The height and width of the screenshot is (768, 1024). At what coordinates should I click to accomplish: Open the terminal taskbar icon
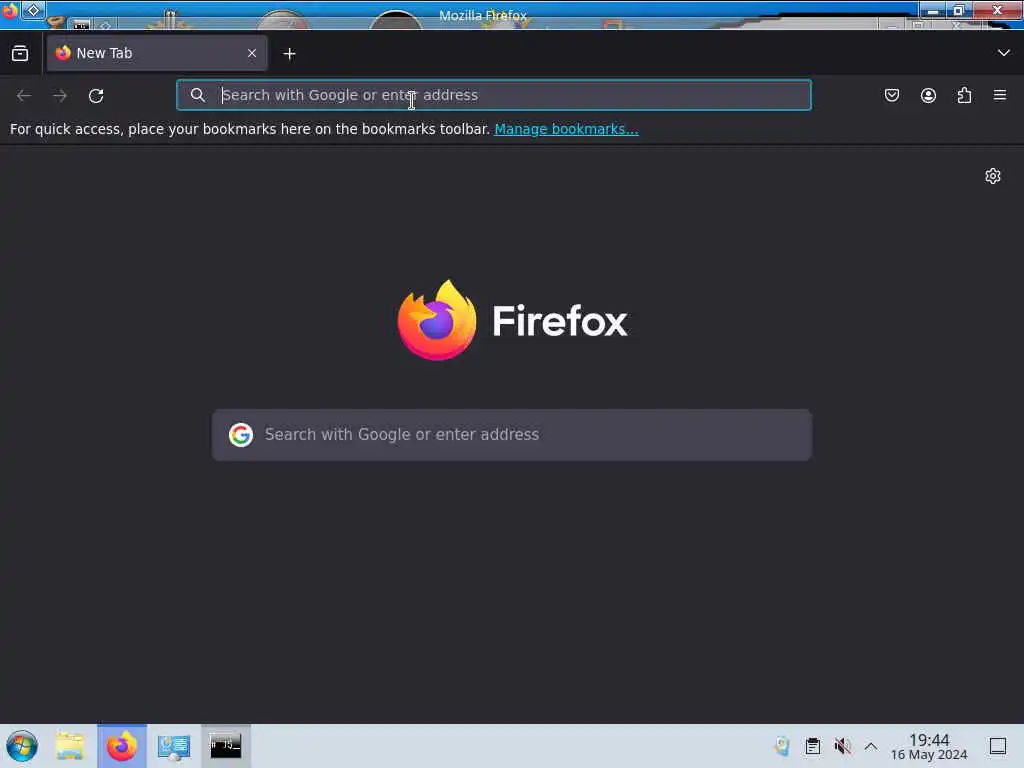pos(225,746)
